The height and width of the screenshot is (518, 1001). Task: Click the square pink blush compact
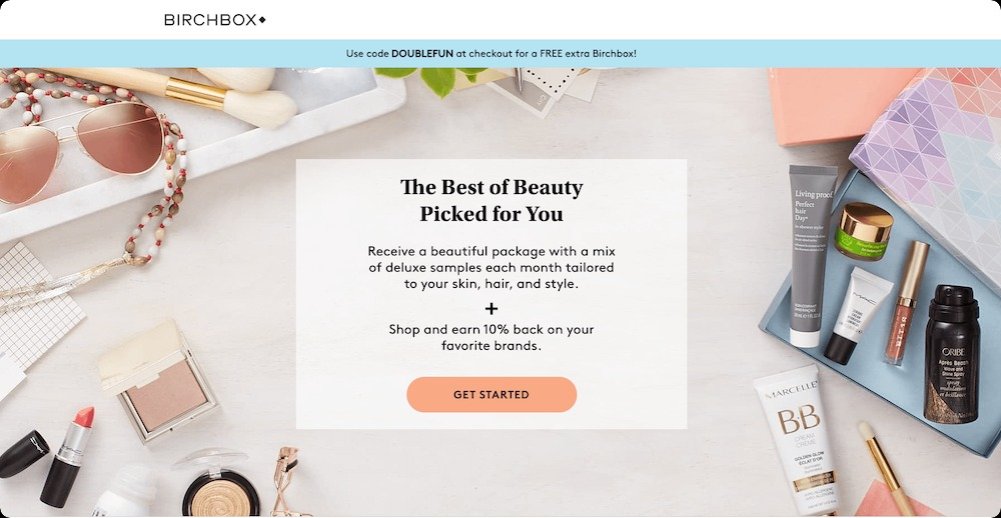tap(157, 383)
